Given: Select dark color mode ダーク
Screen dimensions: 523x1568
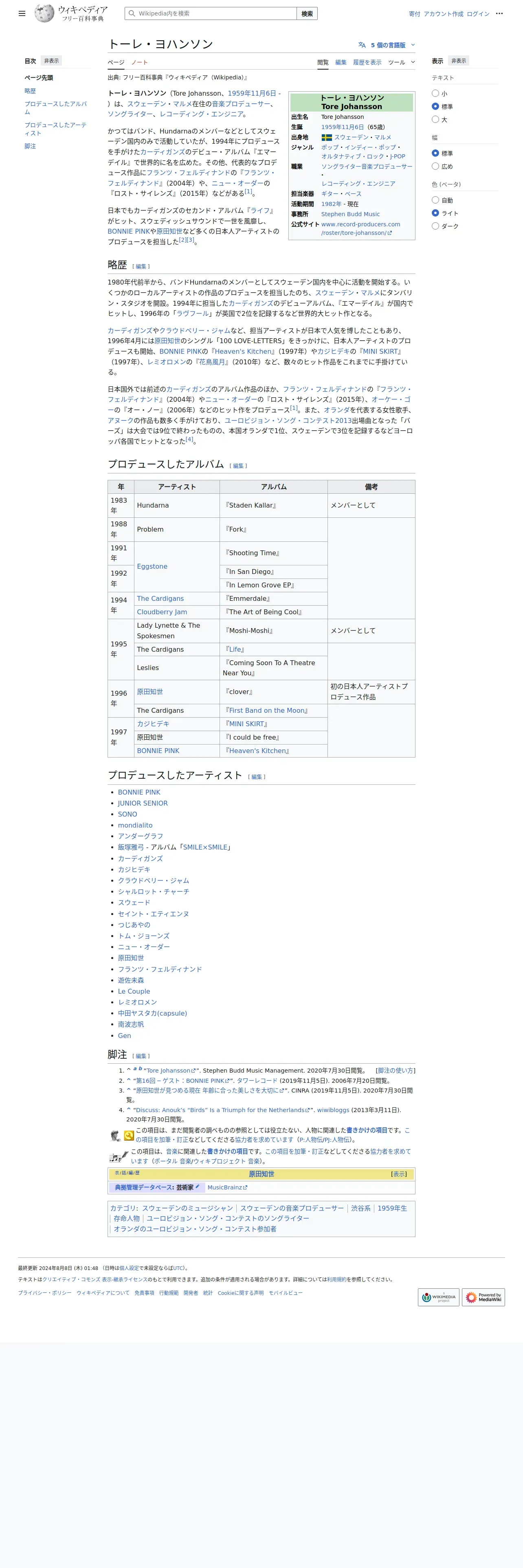Looking at the screenshot, I should point(435,226).
